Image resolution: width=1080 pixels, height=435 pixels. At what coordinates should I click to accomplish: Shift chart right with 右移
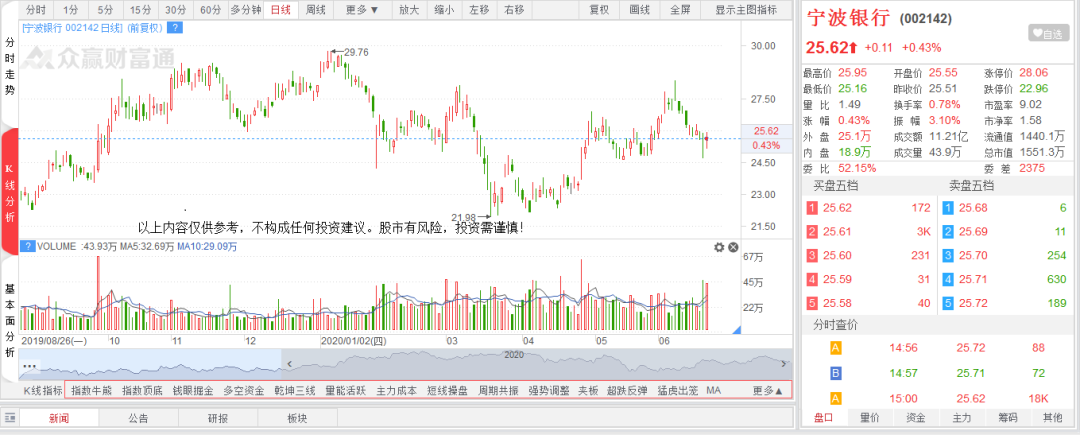514,10
